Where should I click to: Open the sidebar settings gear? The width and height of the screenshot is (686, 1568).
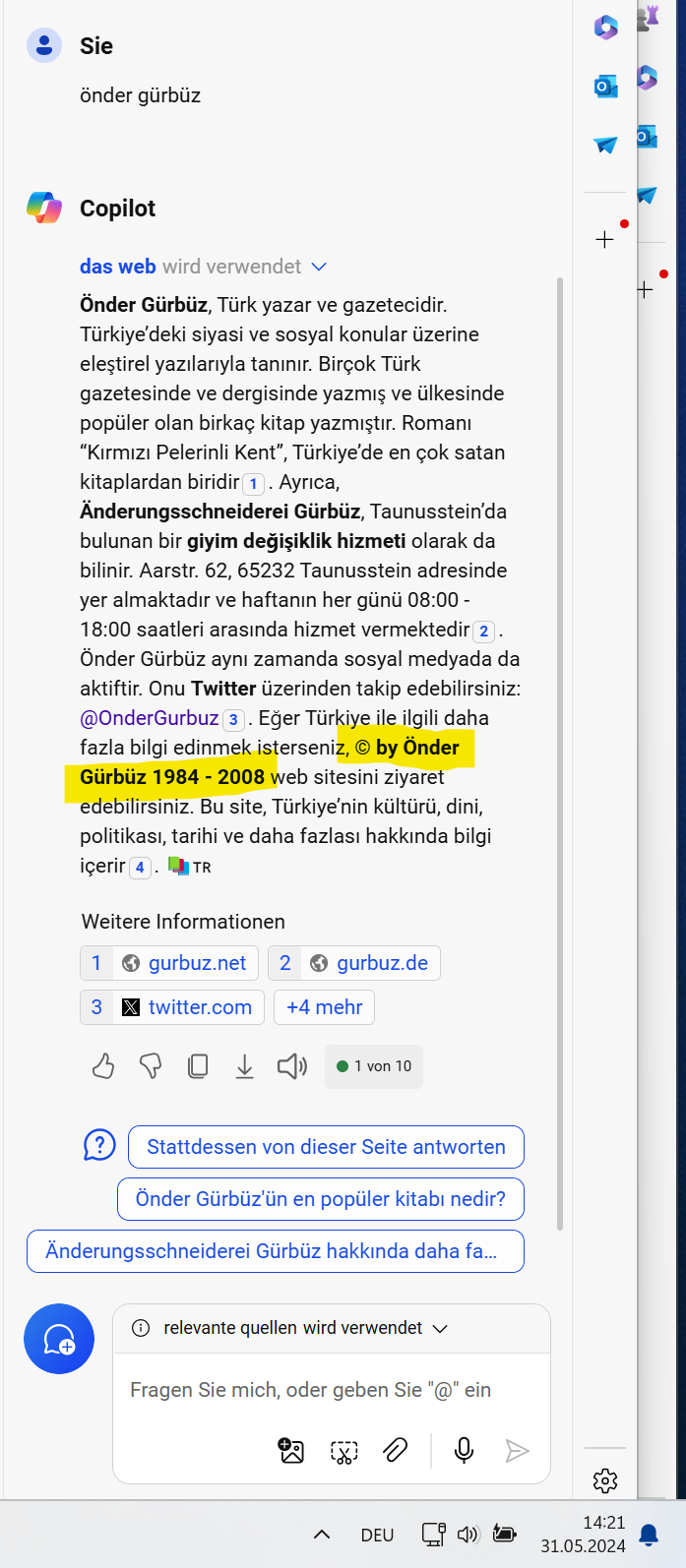tap(605, 1480)
